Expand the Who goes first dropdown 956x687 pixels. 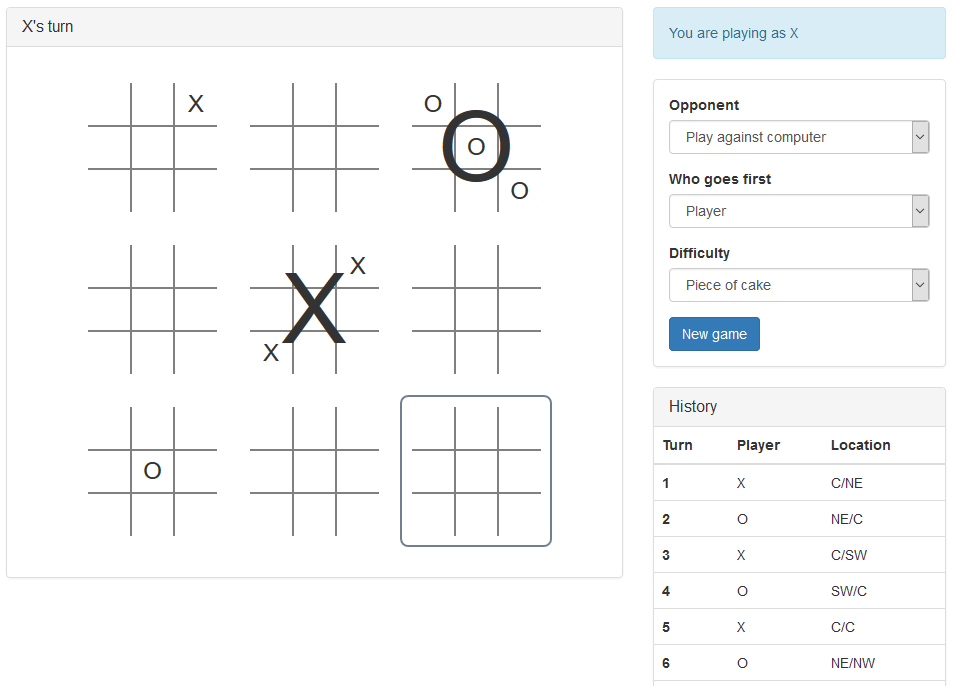coord(799,211)
